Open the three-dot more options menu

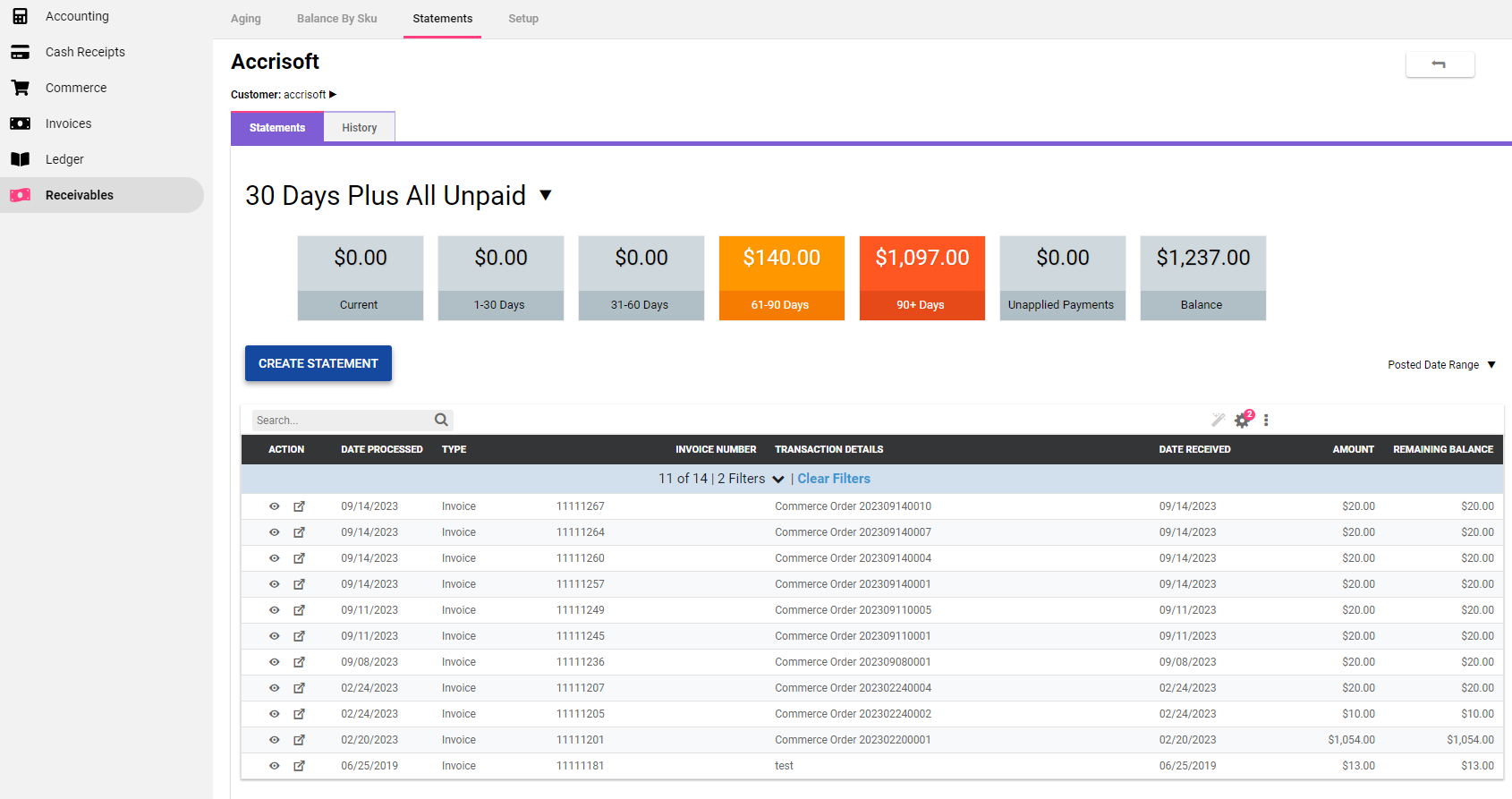pyautogui.click(x=1266, y=420)
